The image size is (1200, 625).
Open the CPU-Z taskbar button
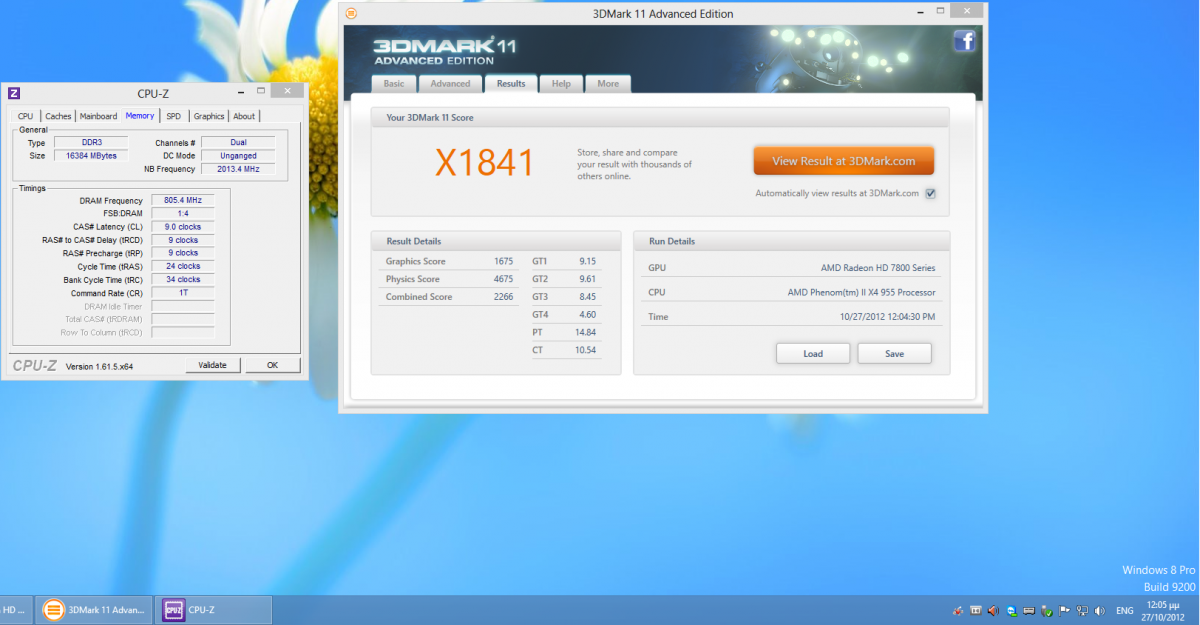coord(213,610)
